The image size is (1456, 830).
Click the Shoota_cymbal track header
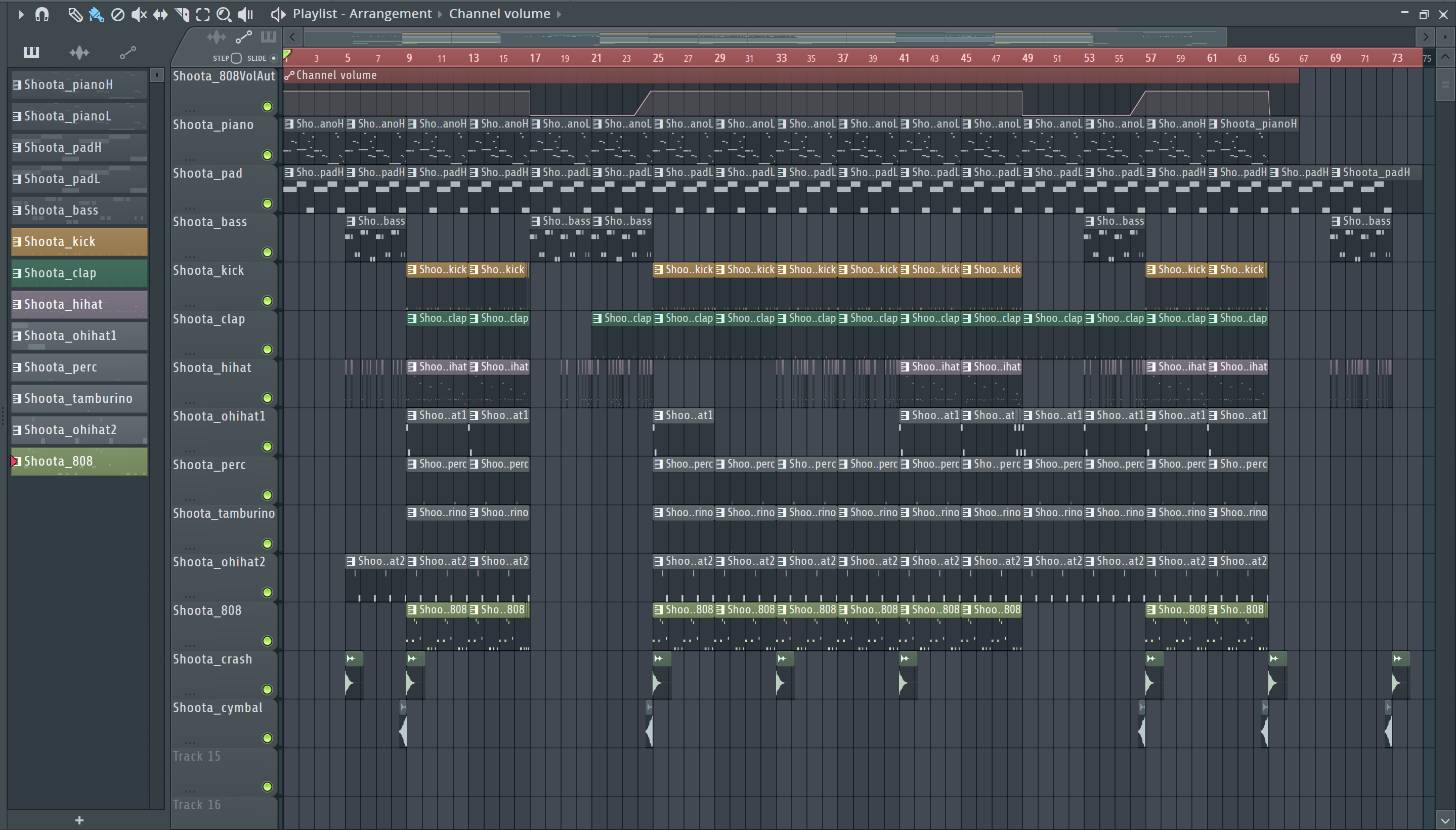[x=224, y=723]
